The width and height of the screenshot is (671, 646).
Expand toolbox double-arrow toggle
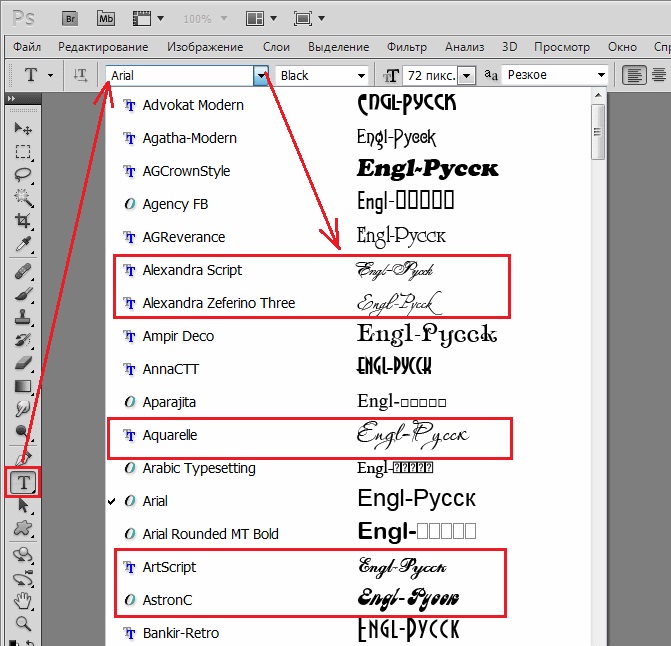click(12, 98)
